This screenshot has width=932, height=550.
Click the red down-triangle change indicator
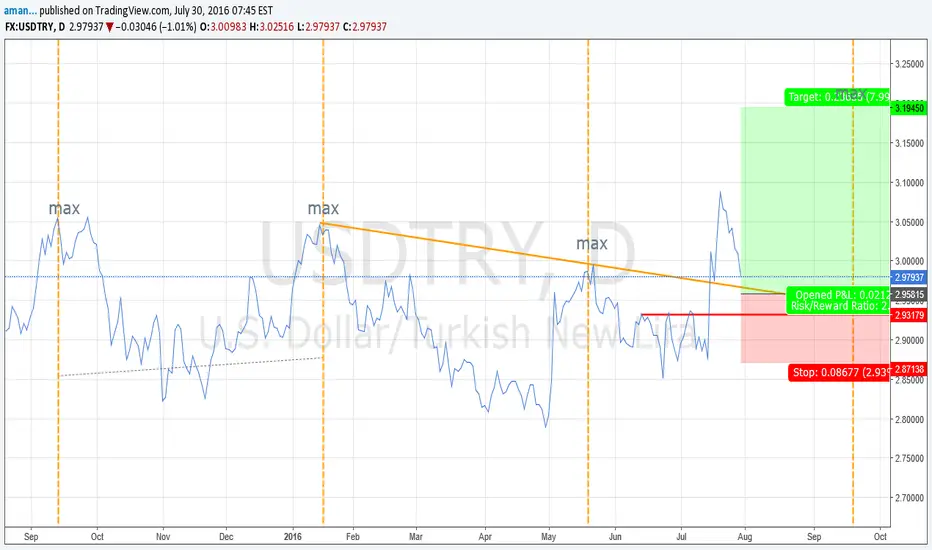[109, 27]
